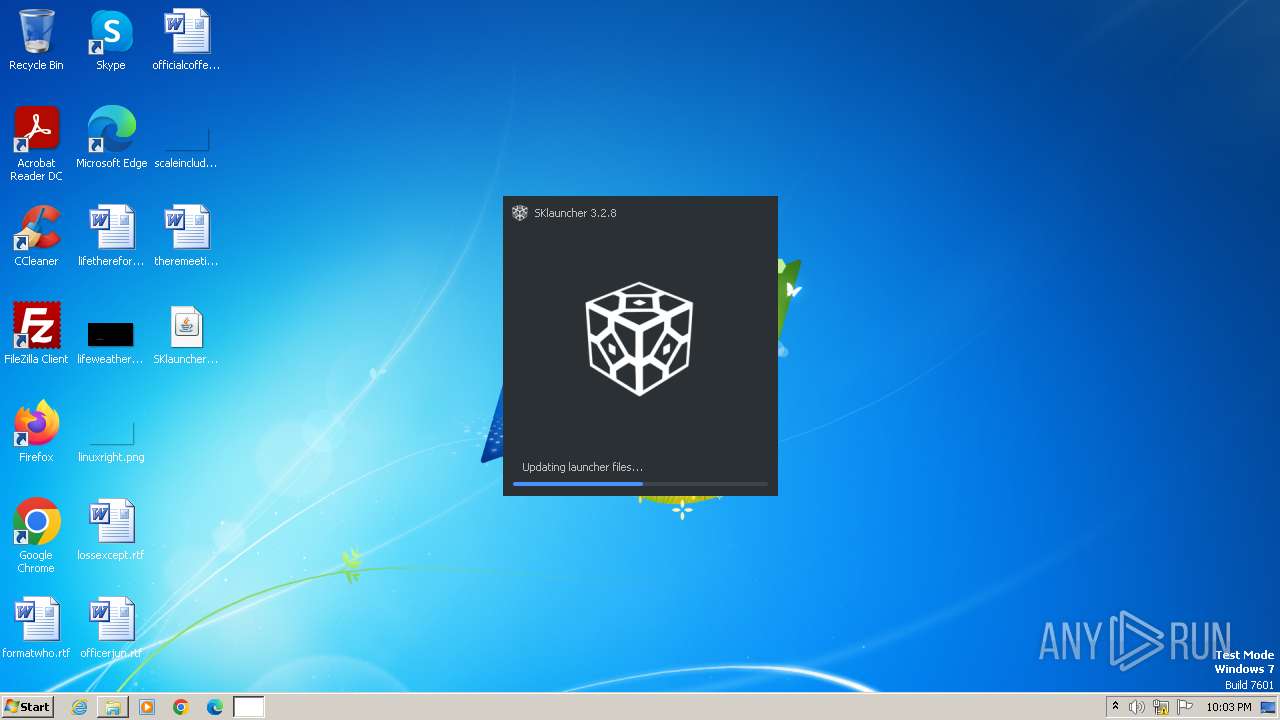This screenshot has width=1280, height=720.
Task: Open Windows Media Player from the taskbar
Action: click(x=147, y=707)
